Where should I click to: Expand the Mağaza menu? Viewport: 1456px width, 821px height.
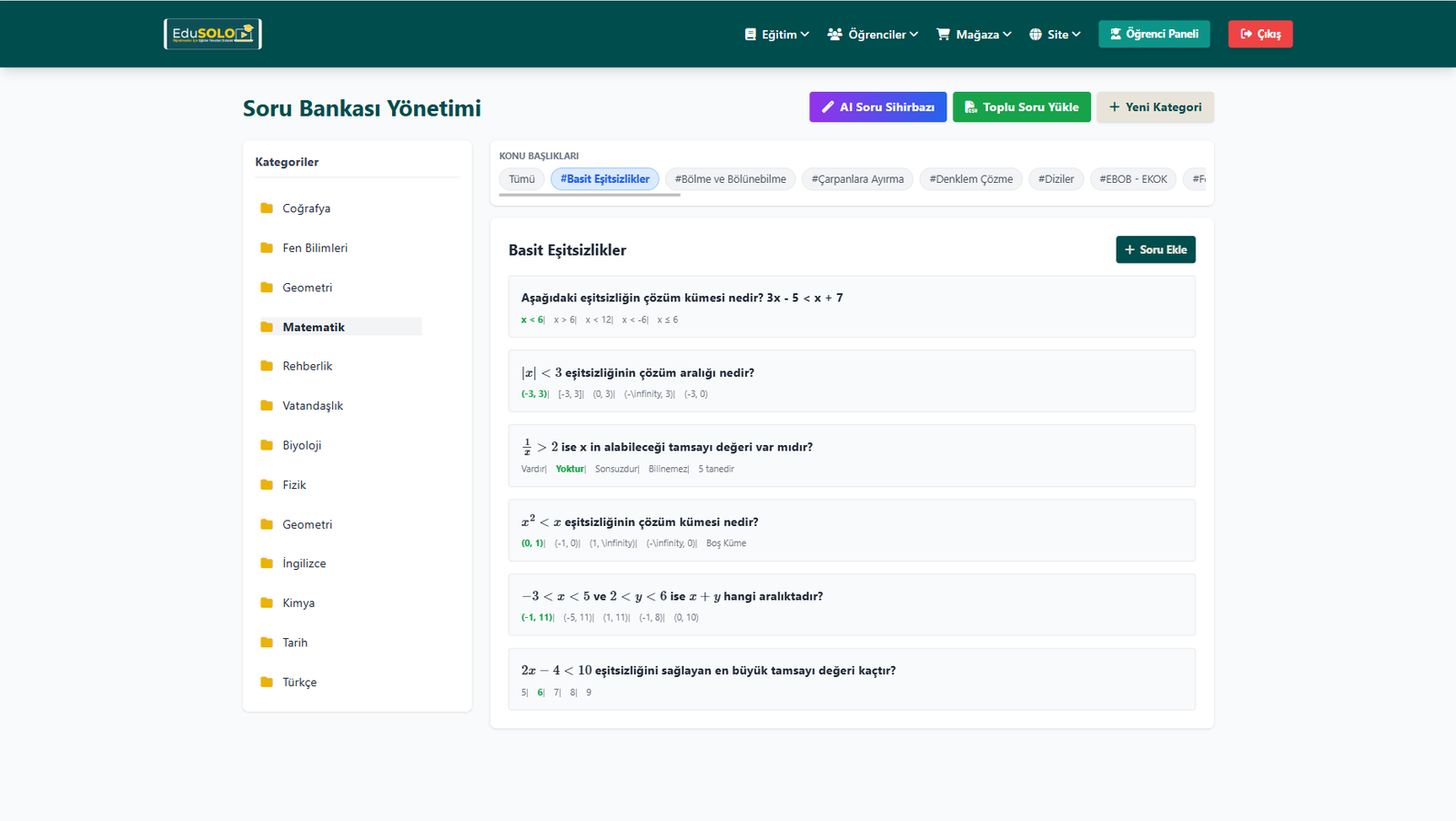pyautogui.click(x=974, y=35)
